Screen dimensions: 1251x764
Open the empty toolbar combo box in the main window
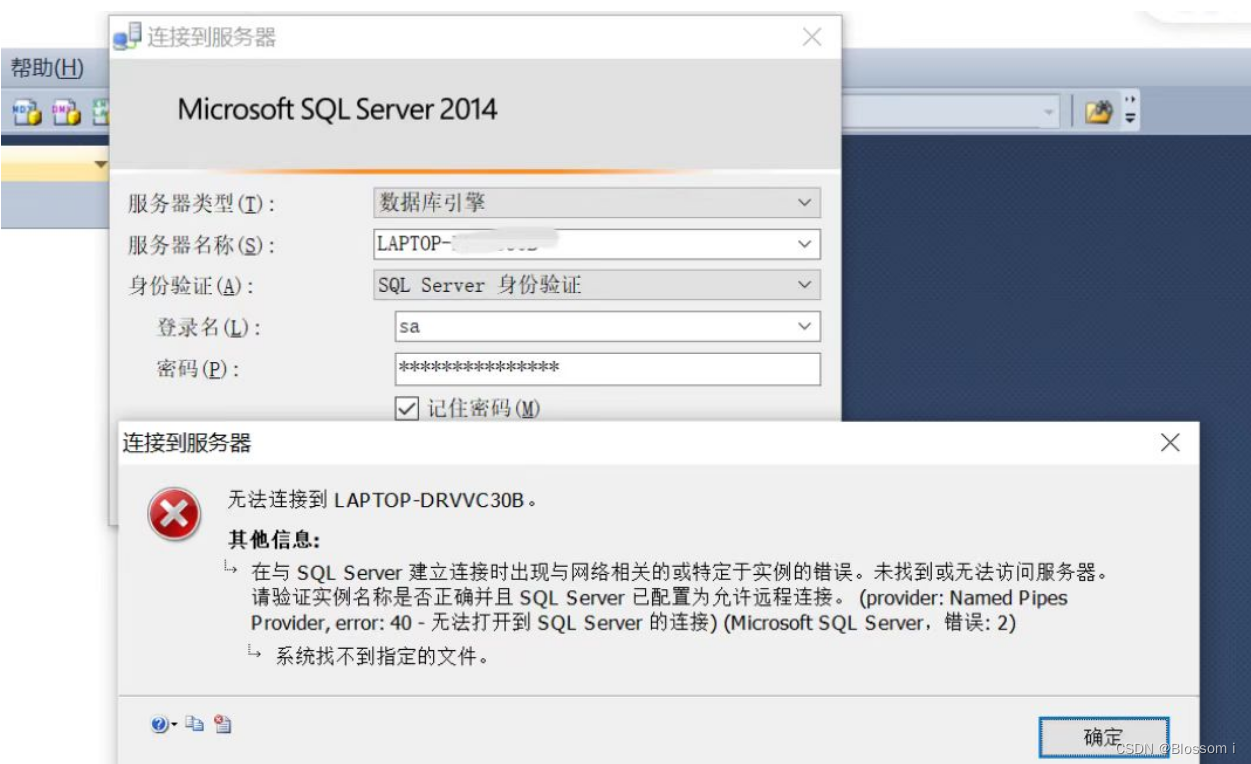[1048, 112]
